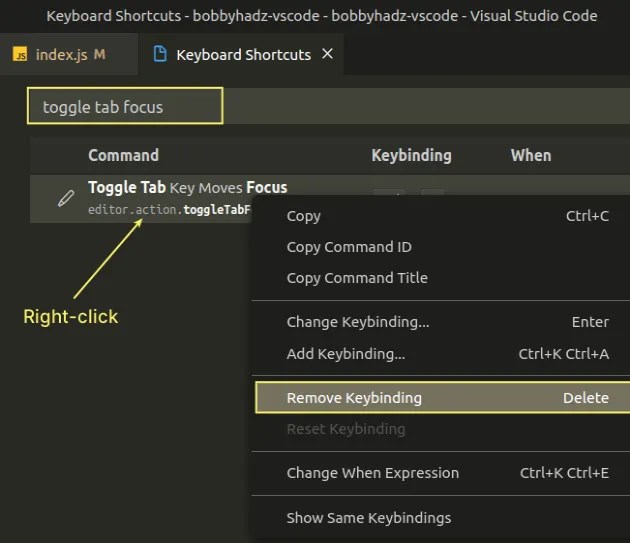This screenshot has height=543, width=630.
Task: Click the Command column header
Action: coord(123,156)
